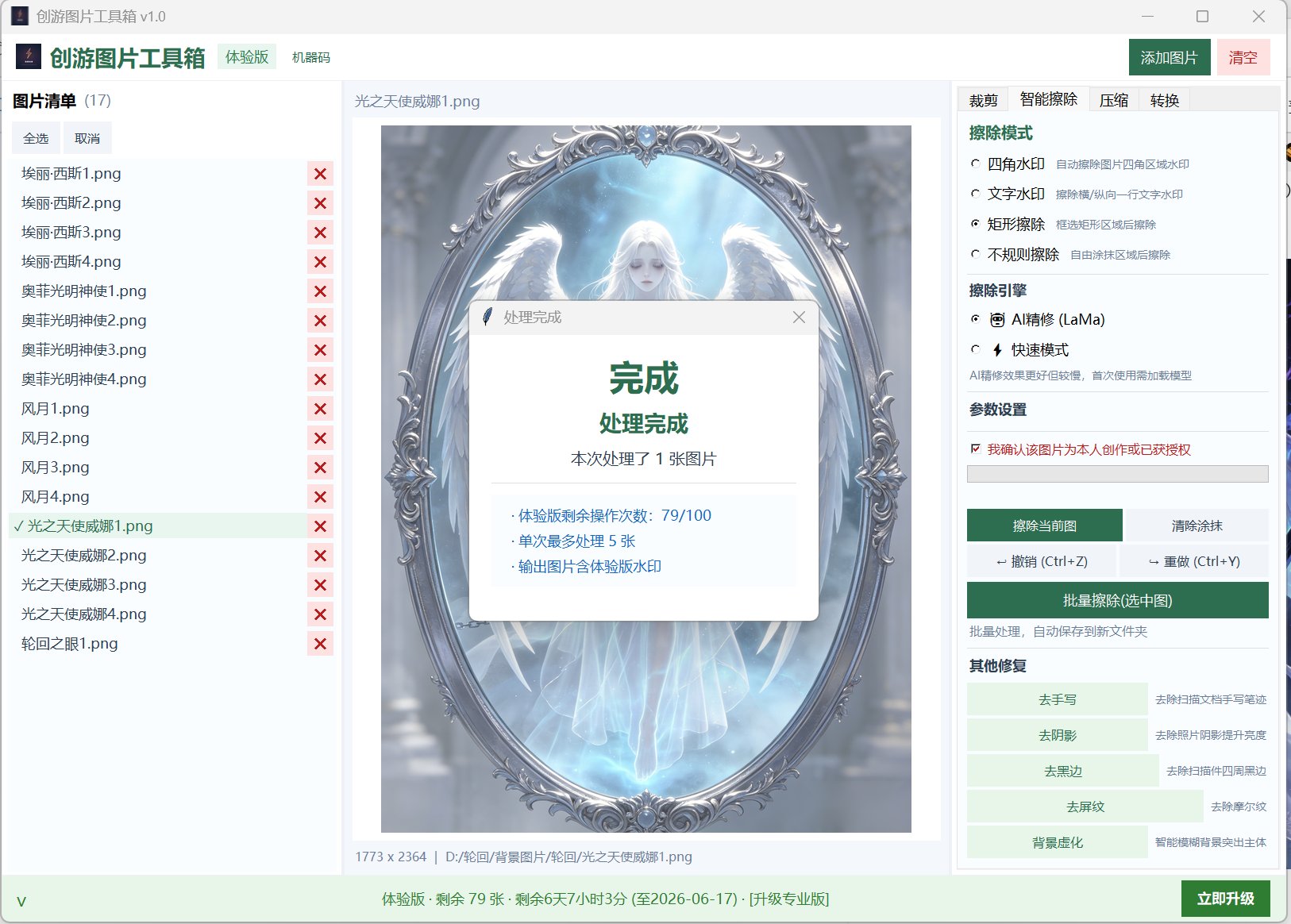The height and width of the screenshot is (924, 1291).
Task: Select 轮回之眼1.png in image list
Action: [x=159, y=644]
